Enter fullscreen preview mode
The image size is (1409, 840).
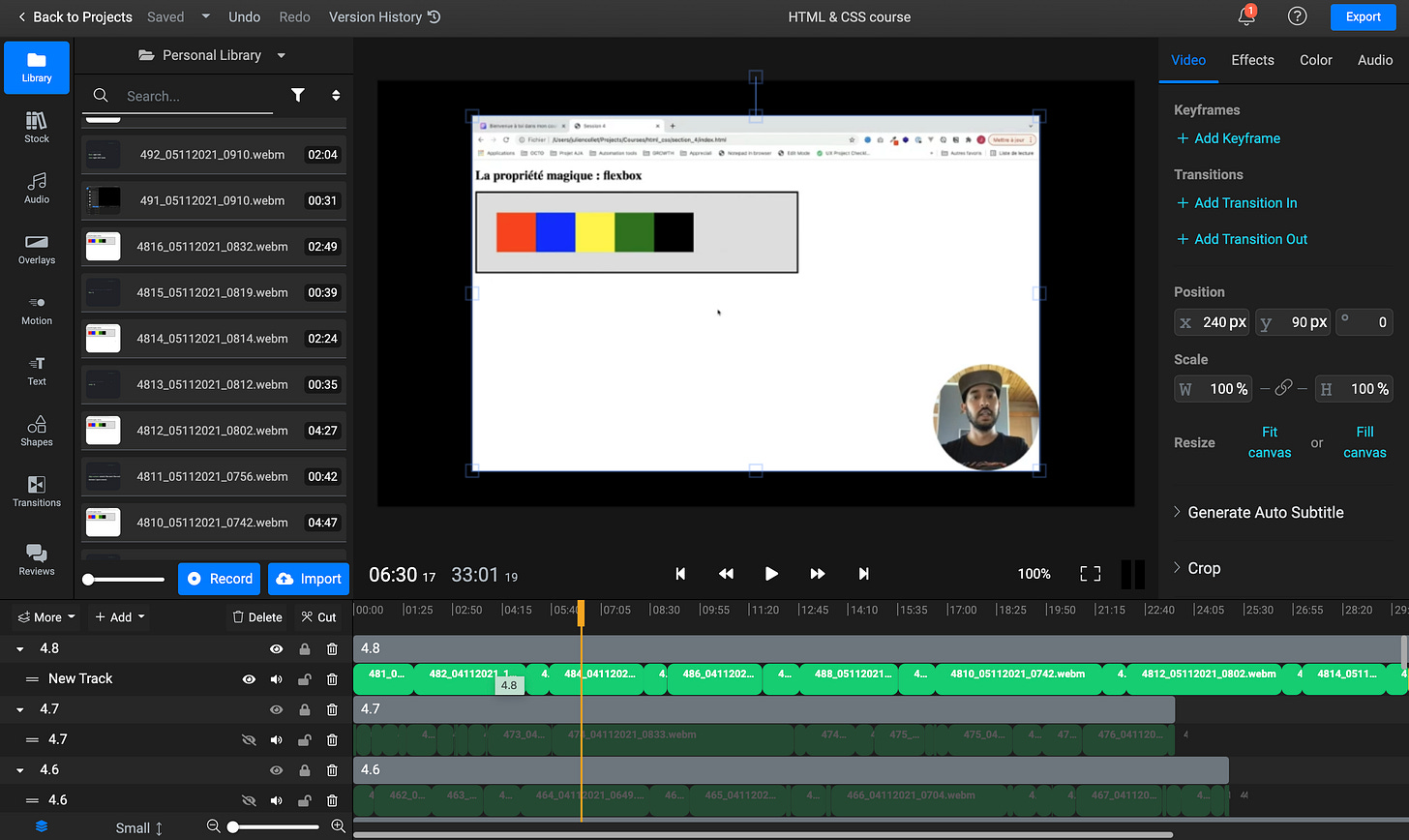tap(1091, 574)
